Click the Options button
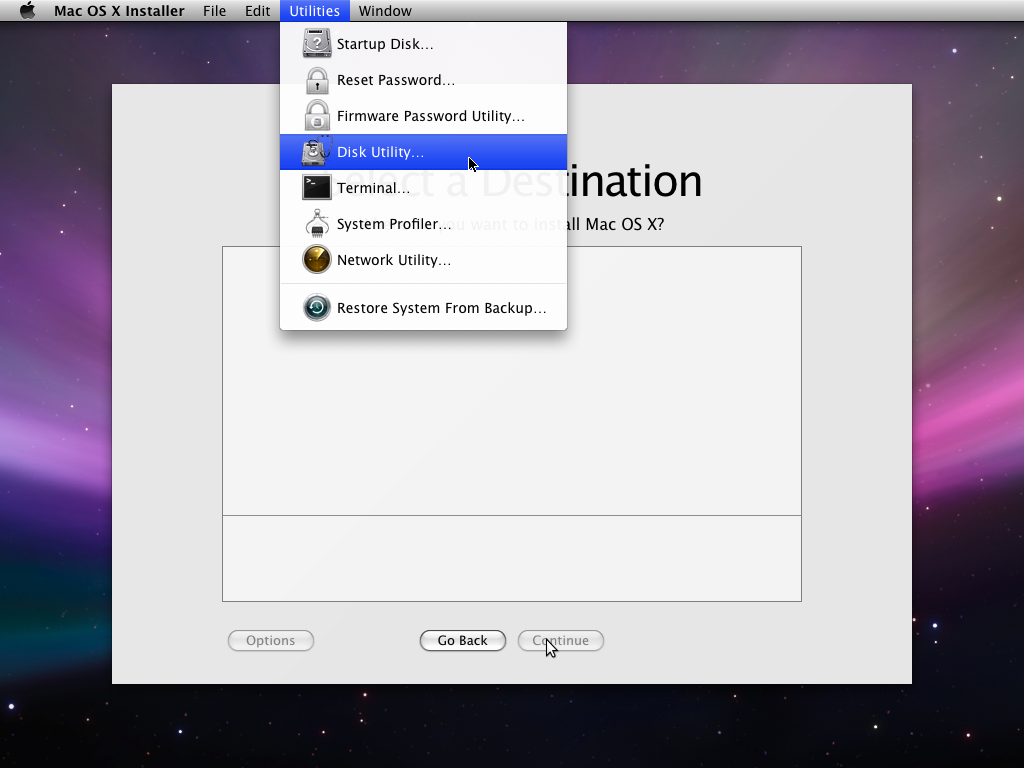Screen dimensions: 1024x768 (x=271, y=640)
